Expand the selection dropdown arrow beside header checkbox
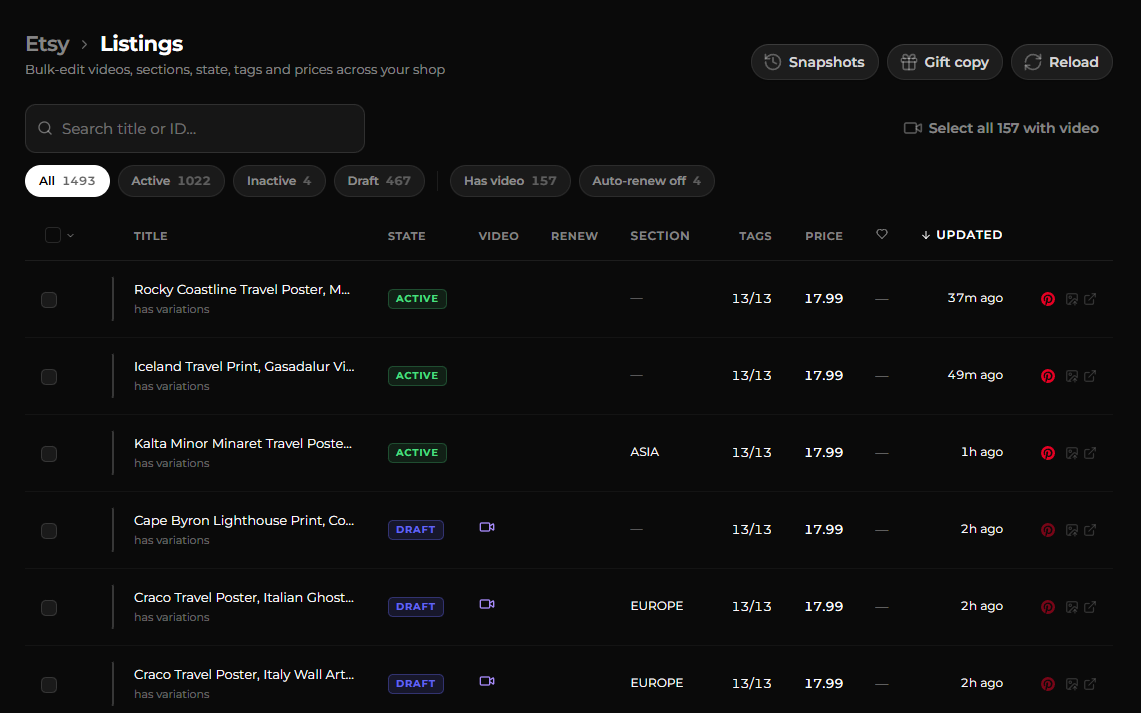 [x=71, y=236]
